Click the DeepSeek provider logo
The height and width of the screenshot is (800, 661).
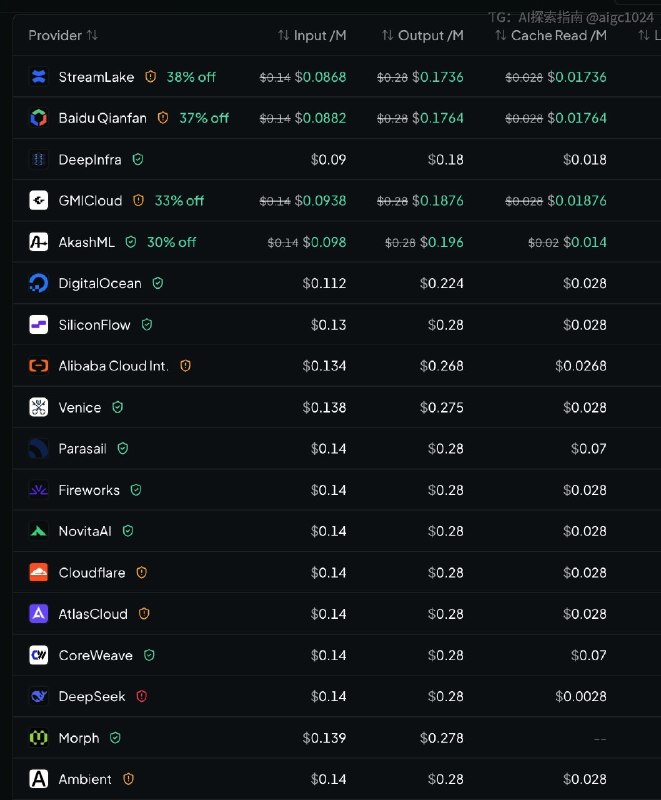(39, 696)
